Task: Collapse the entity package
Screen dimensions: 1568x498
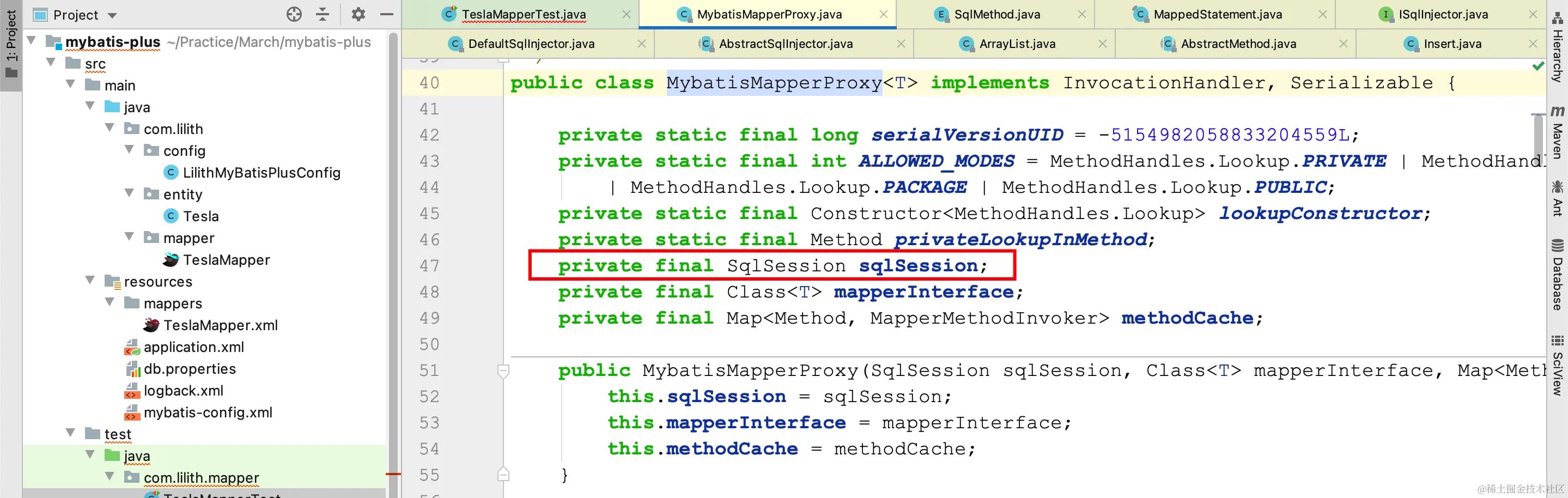Action: coord(129,193)
